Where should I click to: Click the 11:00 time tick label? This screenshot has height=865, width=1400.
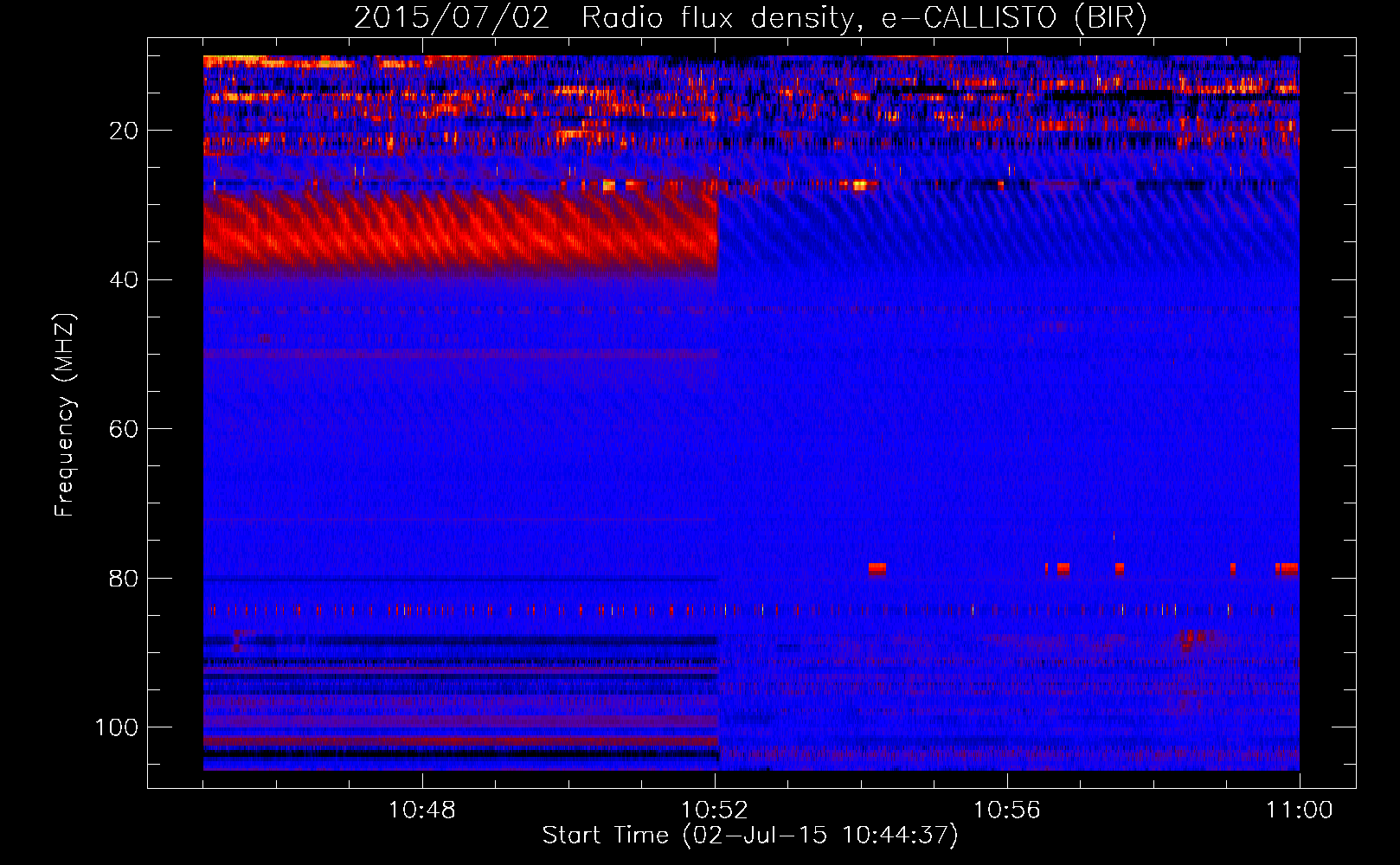point(1299,811)
